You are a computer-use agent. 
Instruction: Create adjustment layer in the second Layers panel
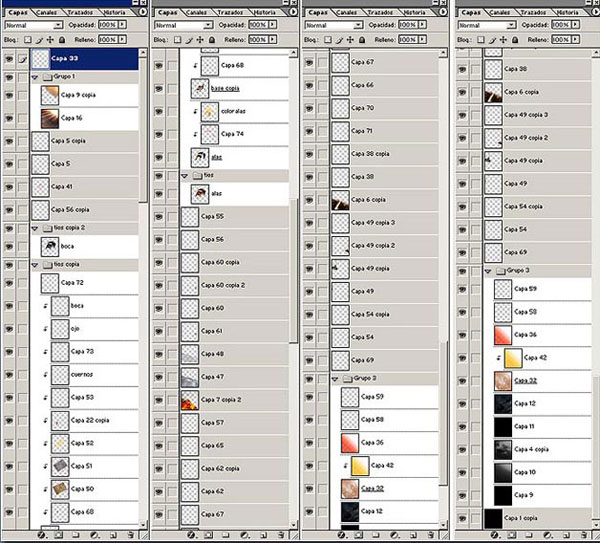click(244, 535)
